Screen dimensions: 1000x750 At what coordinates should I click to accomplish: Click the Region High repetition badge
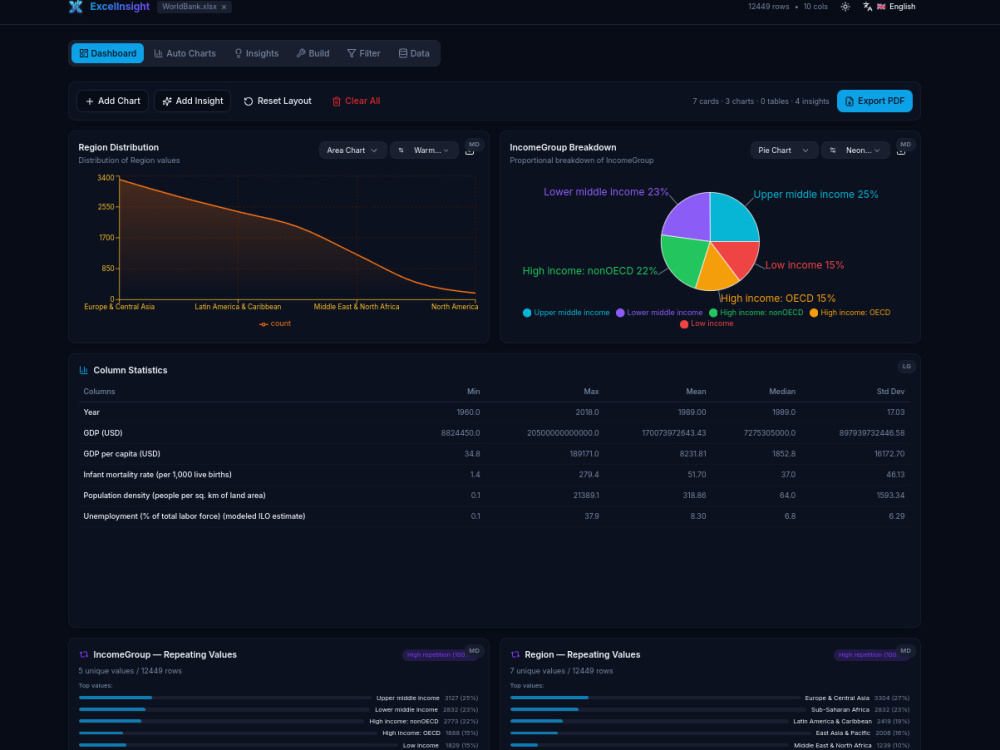[868, 655]
